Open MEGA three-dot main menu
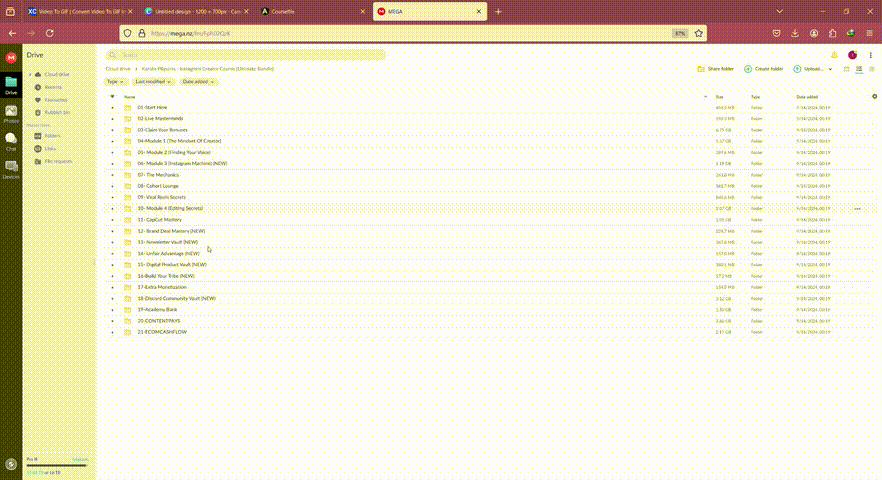 coord(870,55)
